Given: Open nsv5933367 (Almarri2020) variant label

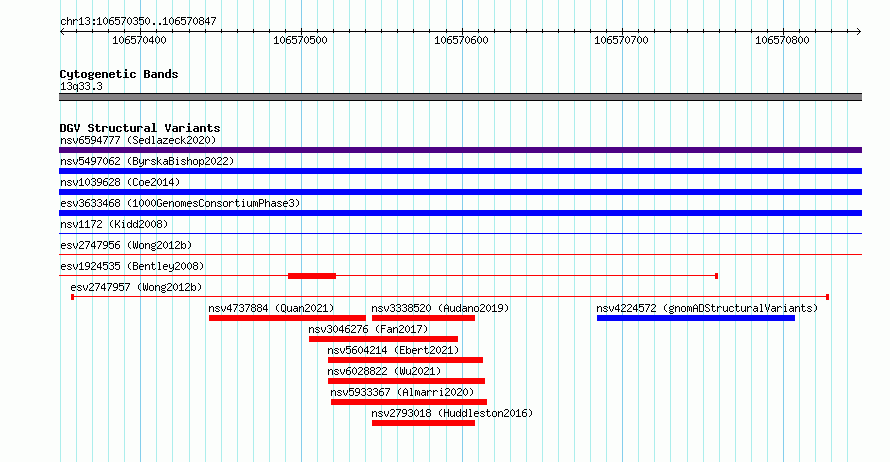Looking at the screenshot, I should click(402, 392).
